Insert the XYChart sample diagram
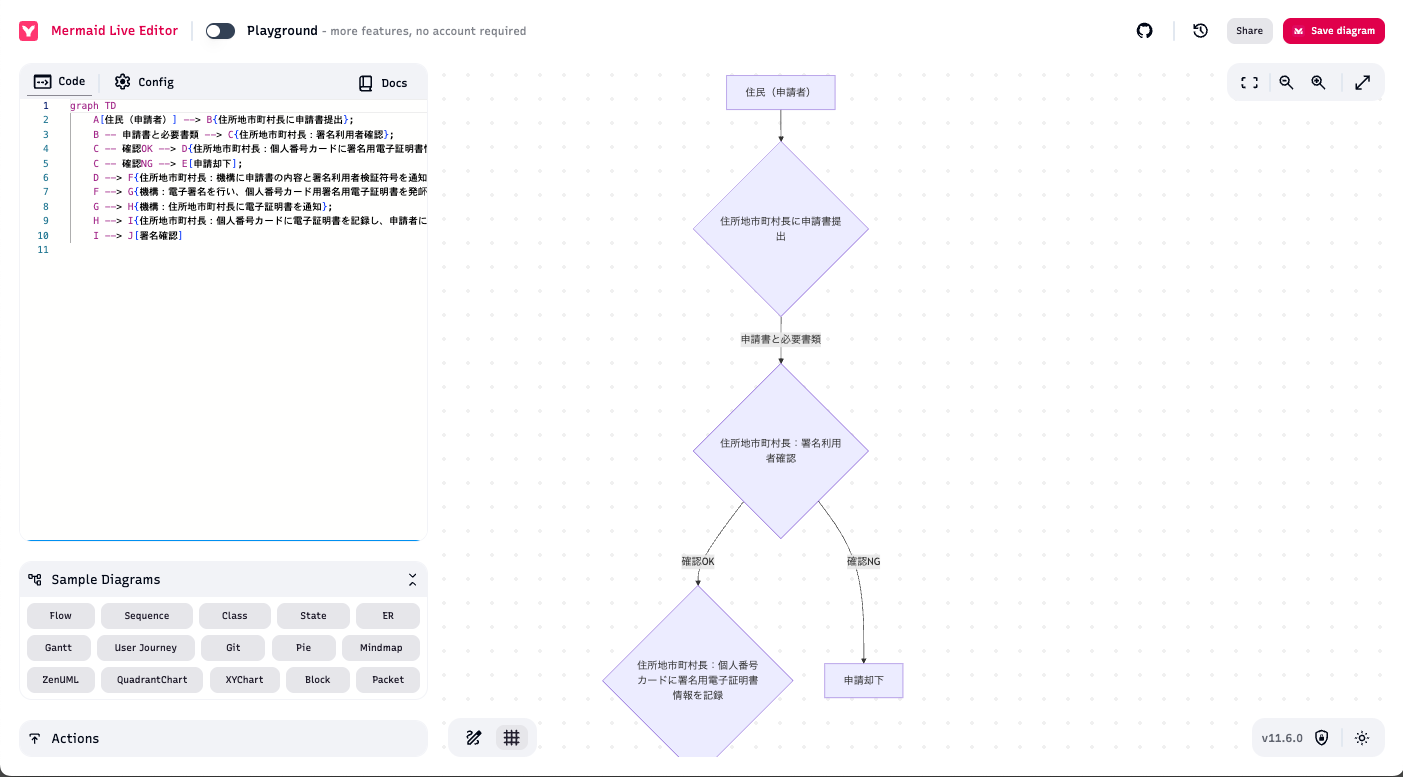Screen dimensions: 1403x777 [245, 680]
